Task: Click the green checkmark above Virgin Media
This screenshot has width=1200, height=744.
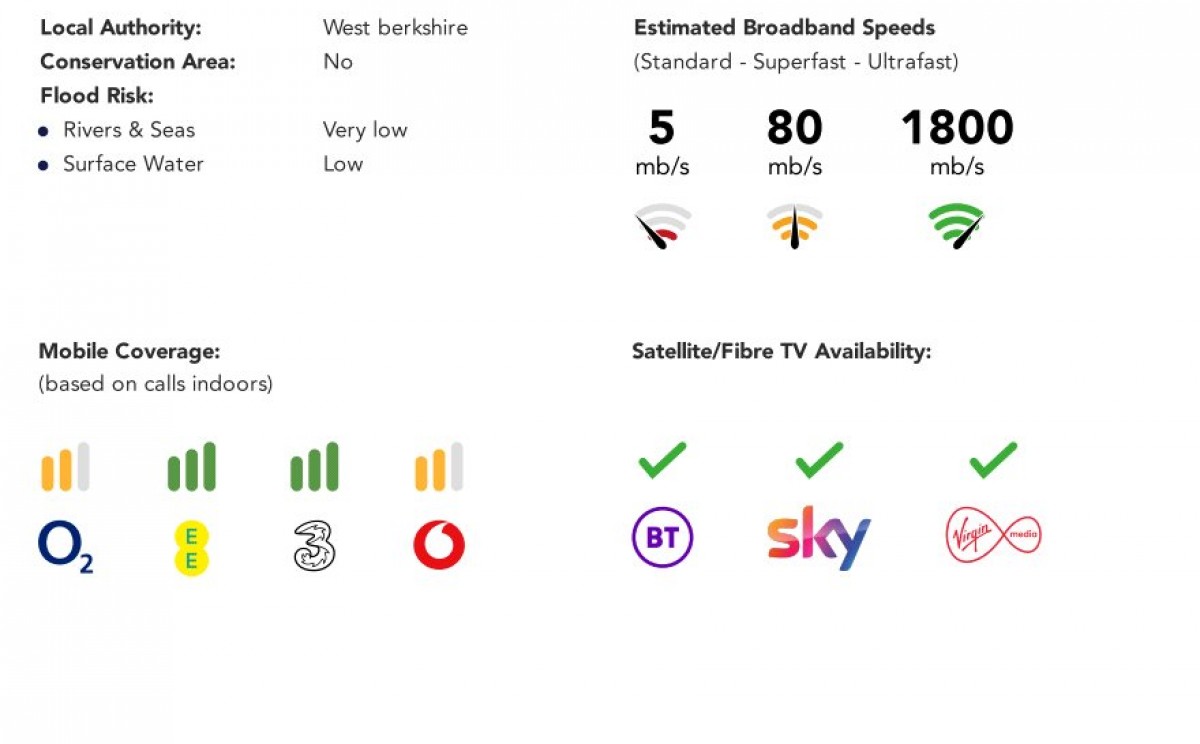Action: 993,459
